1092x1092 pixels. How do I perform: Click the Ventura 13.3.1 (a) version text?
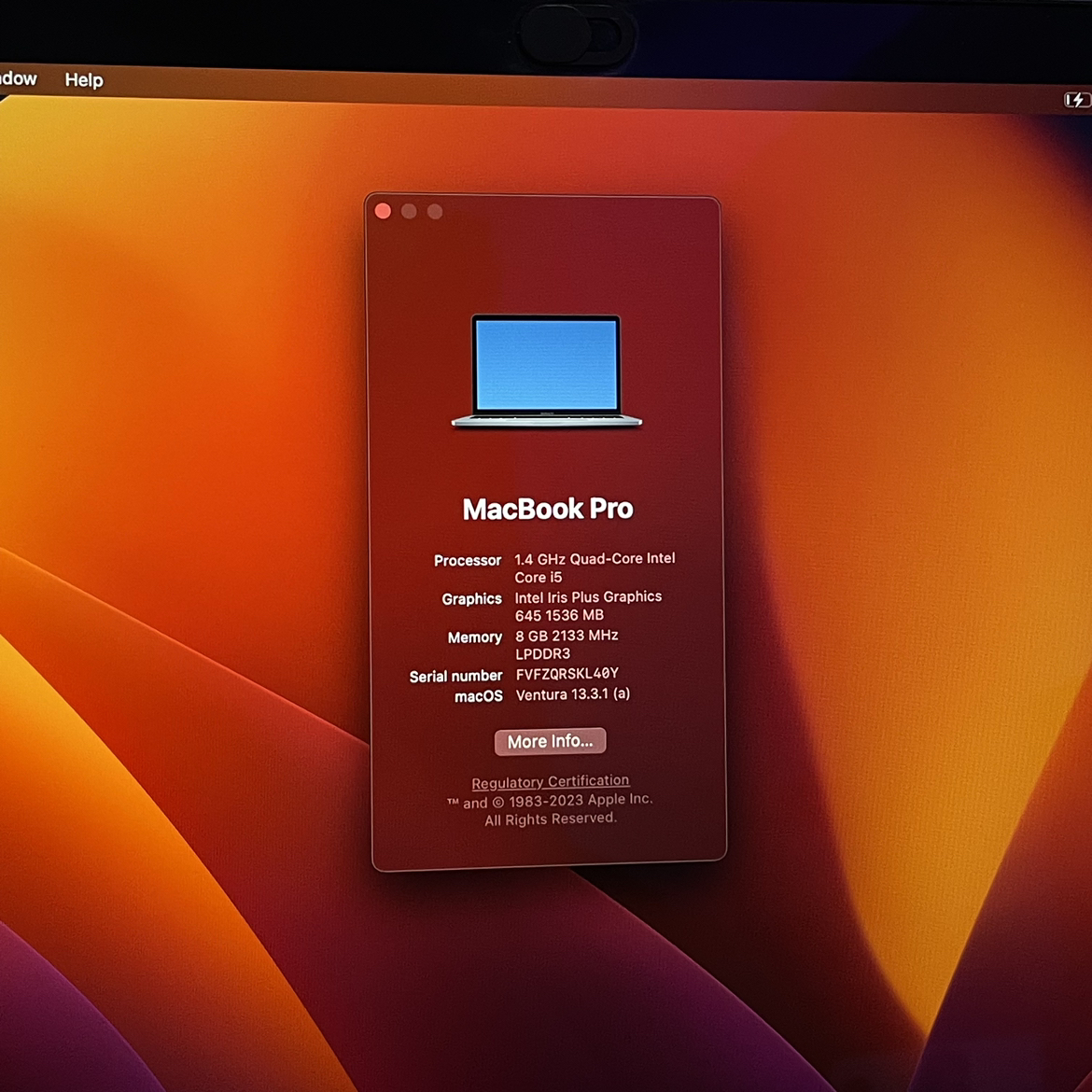[572, 694]
